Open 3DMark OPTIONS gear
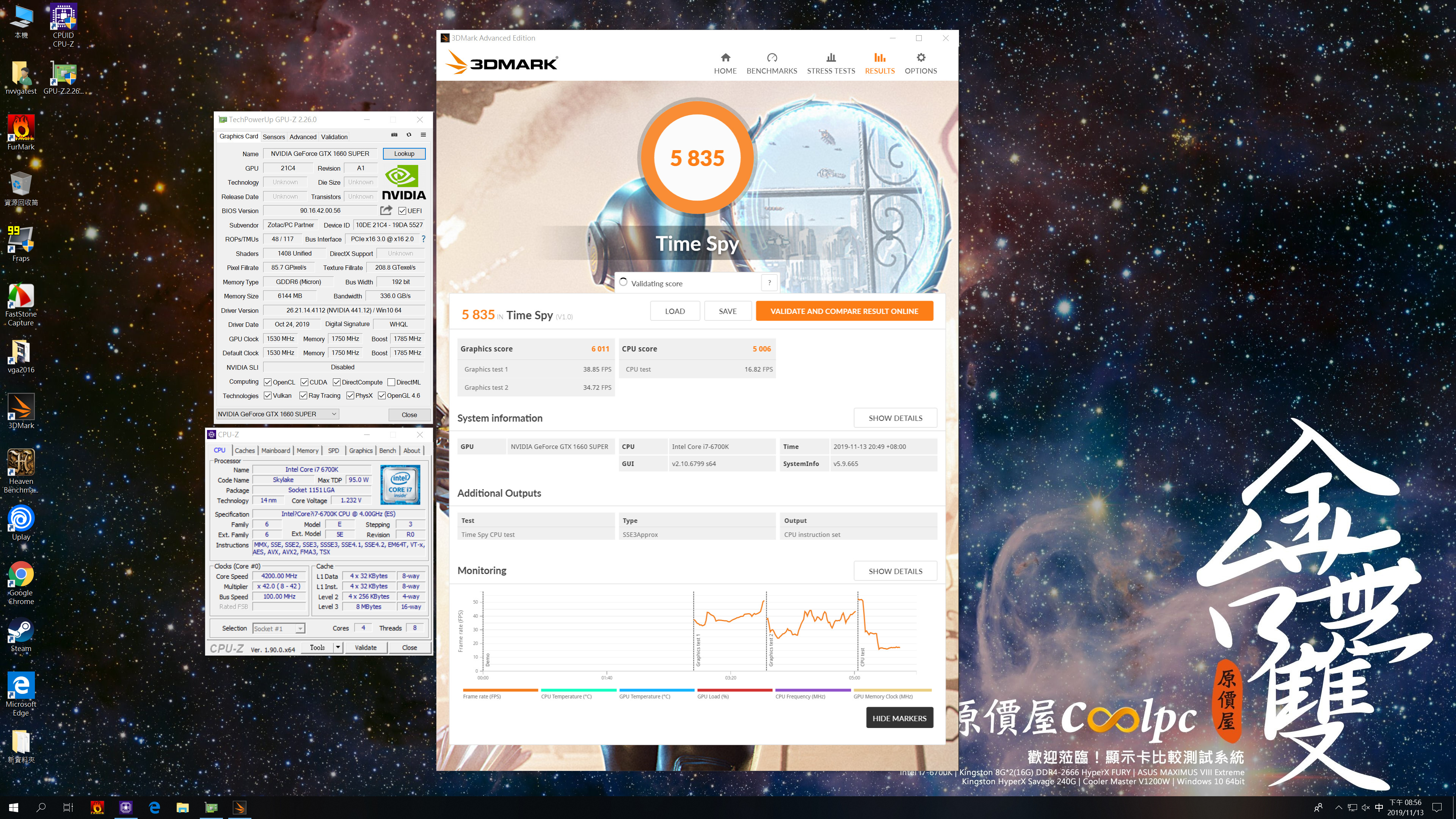Viewport: 1456px width, 819px height. click(921, 63)
